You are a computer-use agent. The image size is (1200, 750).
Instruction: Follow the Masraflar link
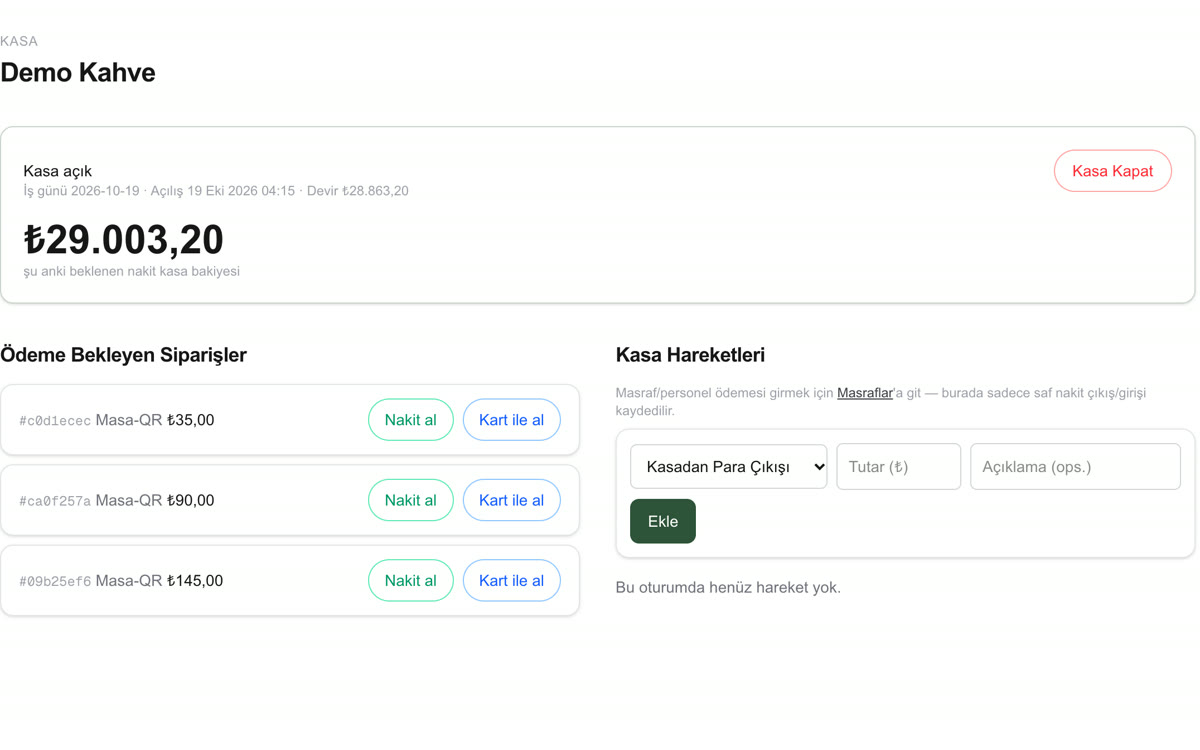click(x=864, y=393)
